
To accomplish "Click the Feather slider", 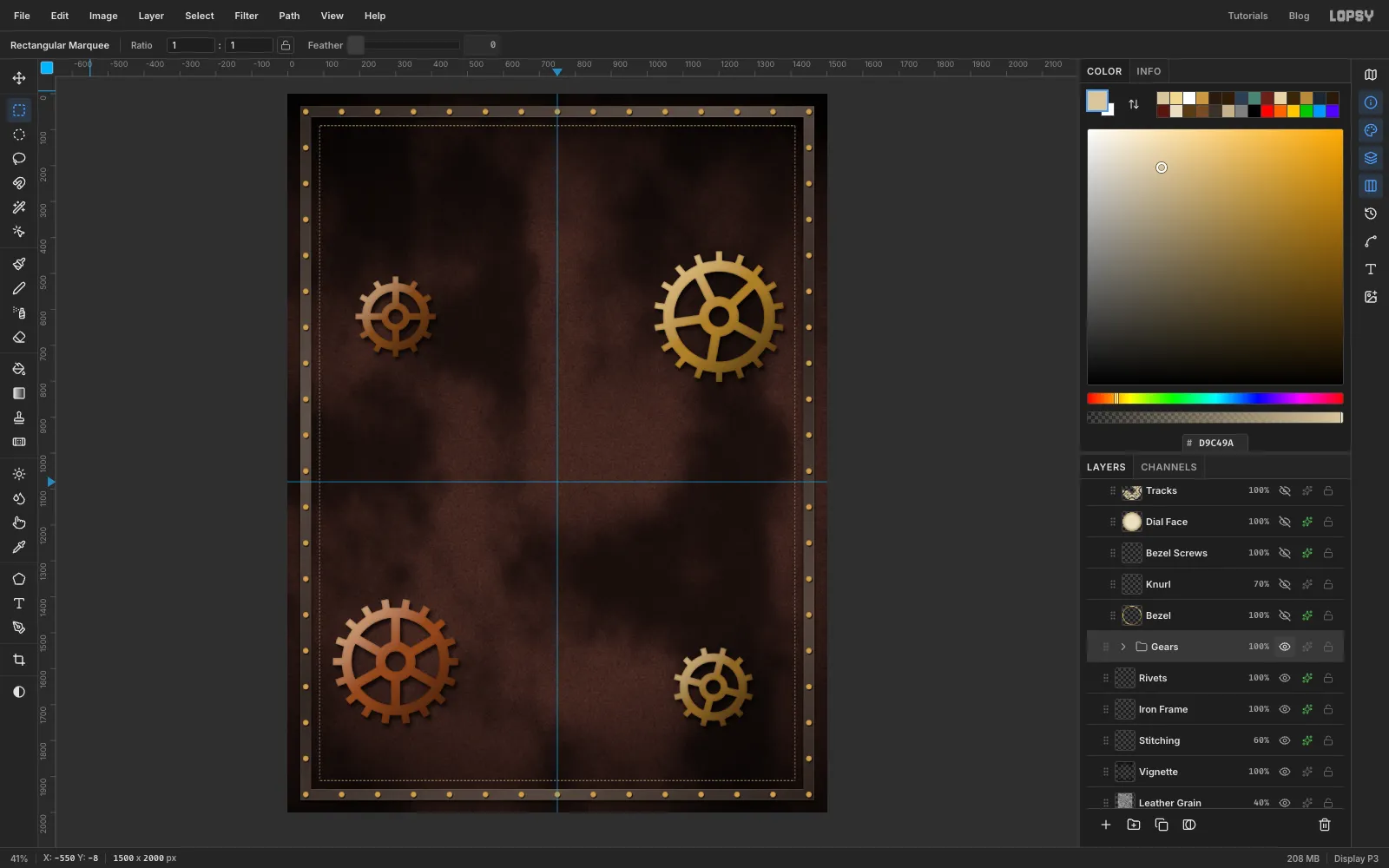I will [x=405, y=45].
